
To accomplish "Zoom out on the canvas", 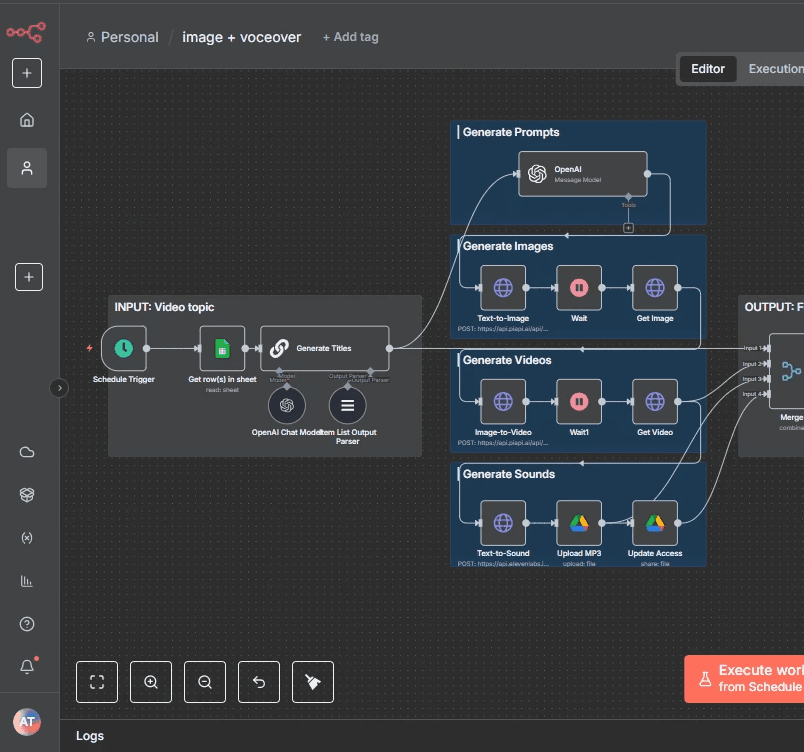I will point(205,682).
